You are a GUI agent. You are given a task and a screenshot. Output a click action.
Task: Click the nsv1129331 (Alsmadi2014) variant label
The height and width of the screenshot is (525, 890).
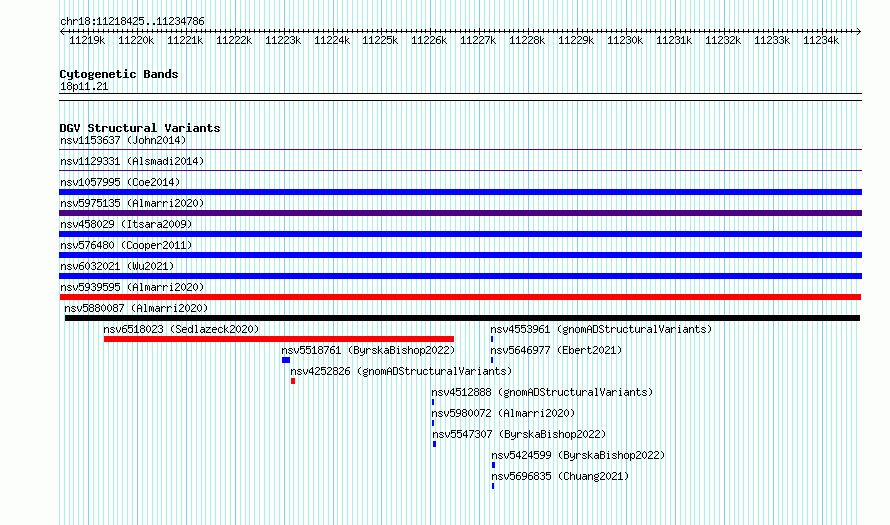pos(132,161)
